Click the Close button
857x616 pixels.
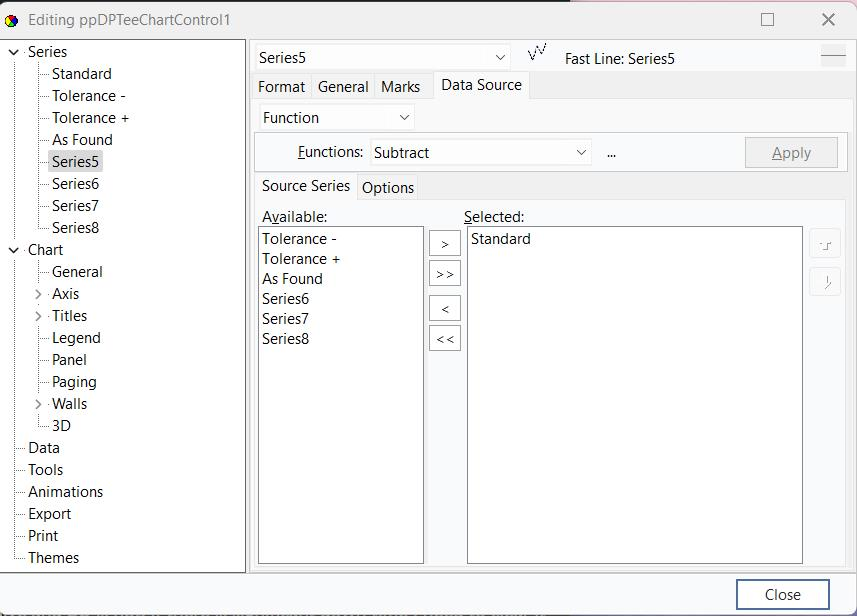click(x=782, y=594)
